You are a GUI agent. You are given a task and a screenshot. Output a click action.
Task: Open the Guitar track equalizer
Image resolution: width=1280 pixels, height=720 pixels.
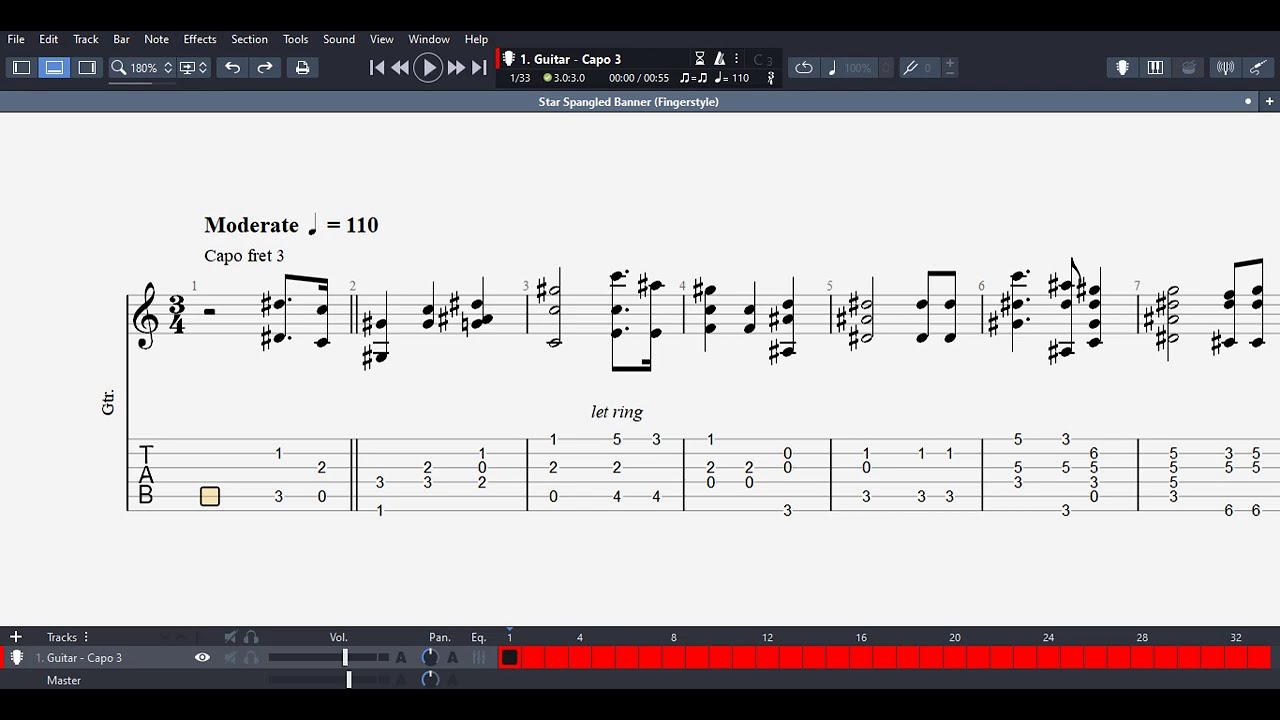479,657
